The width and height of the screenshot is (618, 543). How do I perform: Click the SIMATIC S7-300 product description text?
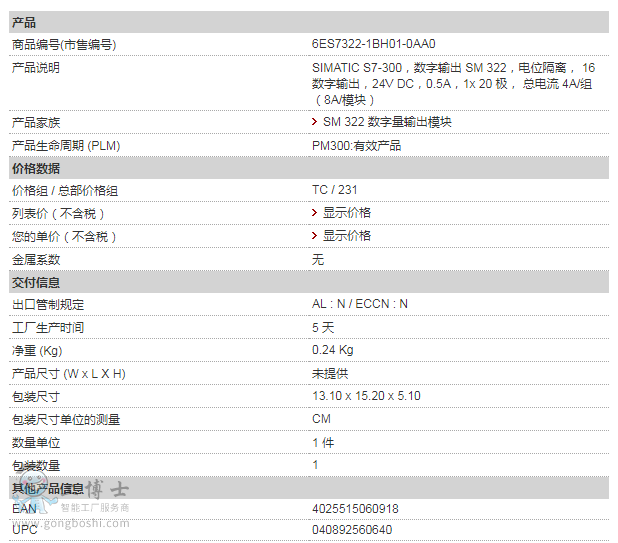pyautogui.click(x=453, y=84)
